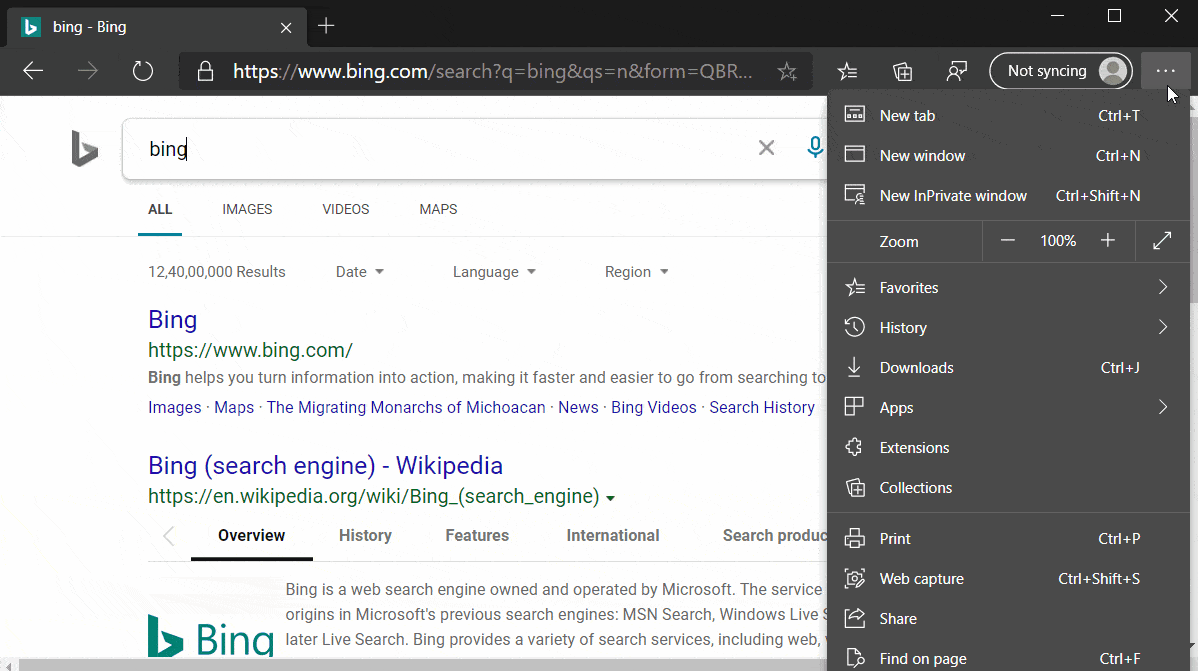Open the Bing Videos sublink

[654, 407]
